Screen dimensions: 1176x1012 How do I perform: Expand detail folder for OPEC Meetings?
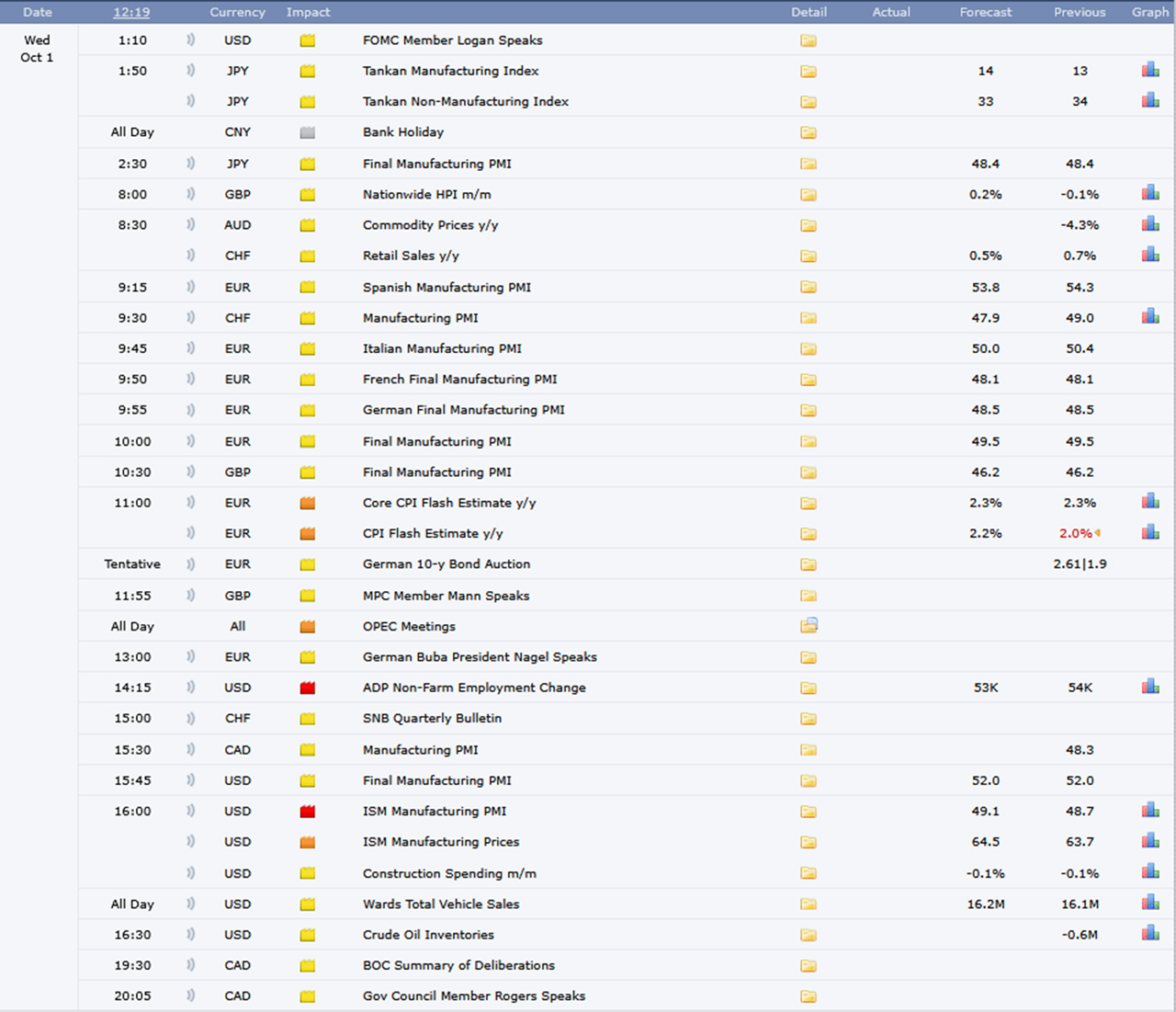coord(808,626)
